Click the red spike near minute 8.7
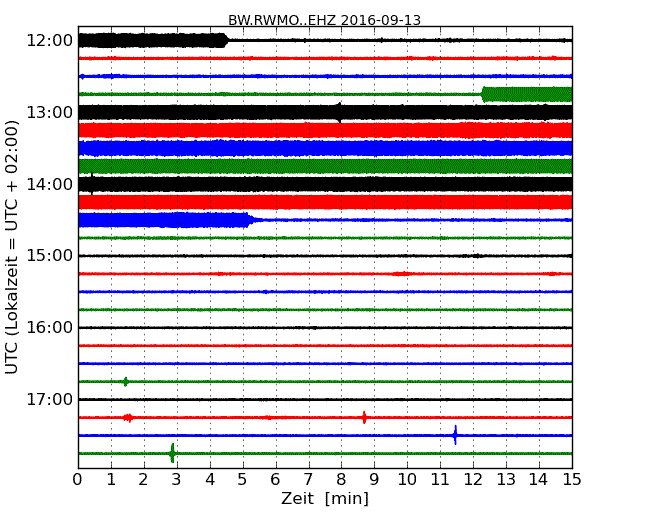 [364, 417]
